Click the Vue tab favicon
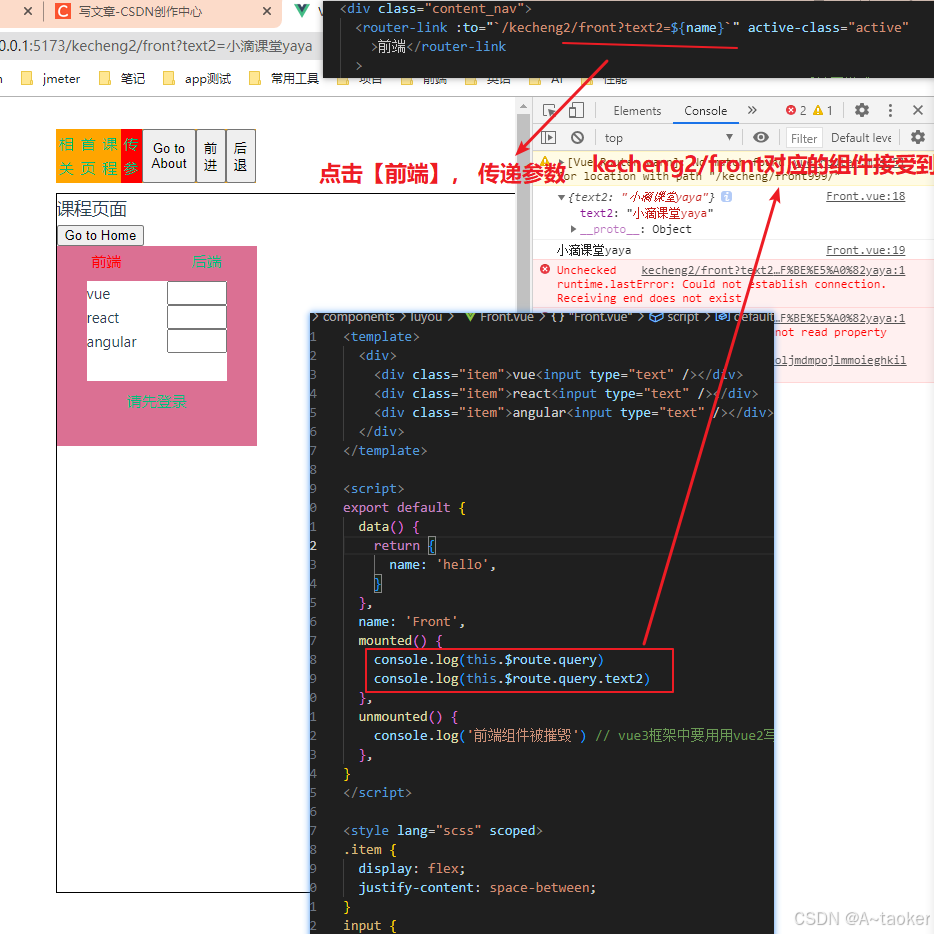 click(x=302, y=10)
